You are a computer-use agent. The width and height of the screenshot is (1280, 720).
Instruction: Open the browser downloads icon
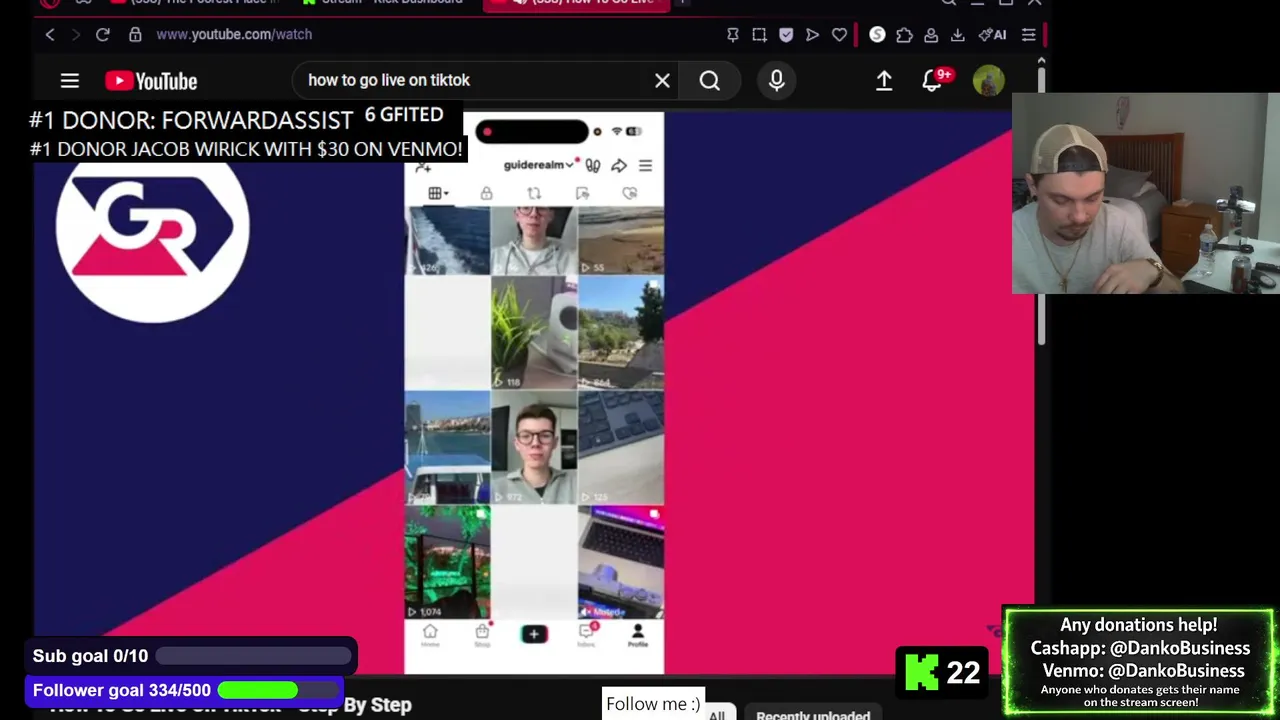click(x=957, y=34)
